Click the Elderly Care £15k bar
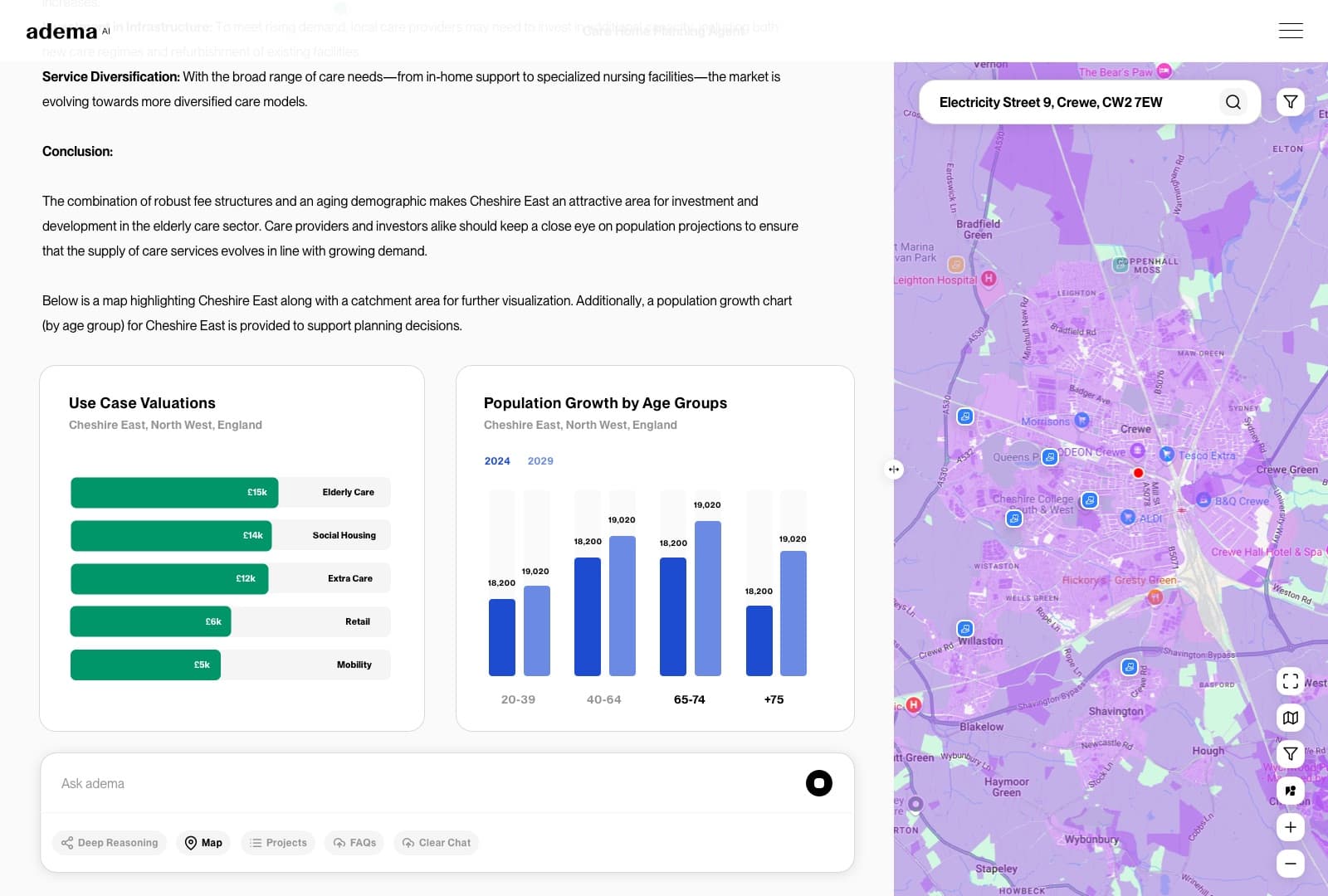This screenshot has width=1328, height=896. pyautogui.click(x=174, y=493)
